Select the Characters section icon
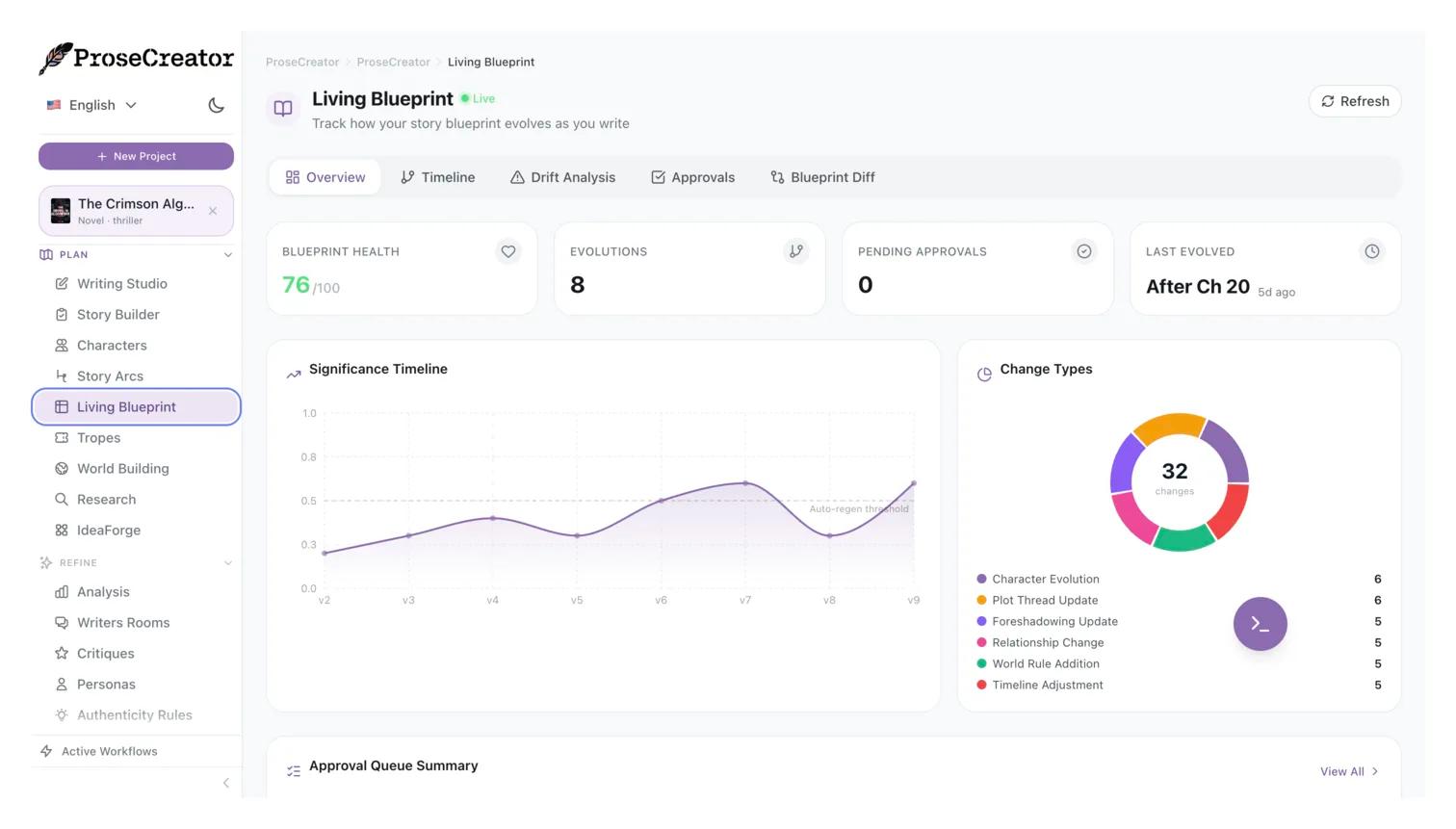The image size is (1456, 829). pyautogui.click(x=62, y=345)
